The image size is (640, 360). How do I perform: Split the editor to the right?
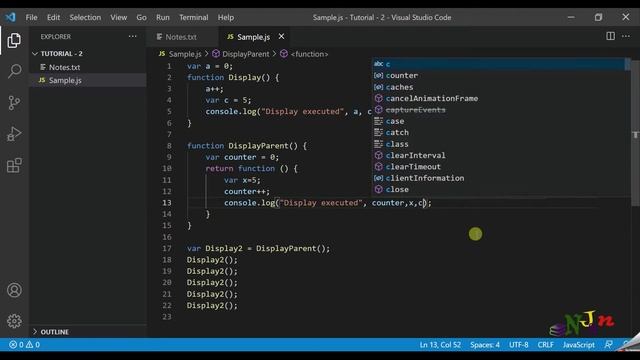point(610,36)
